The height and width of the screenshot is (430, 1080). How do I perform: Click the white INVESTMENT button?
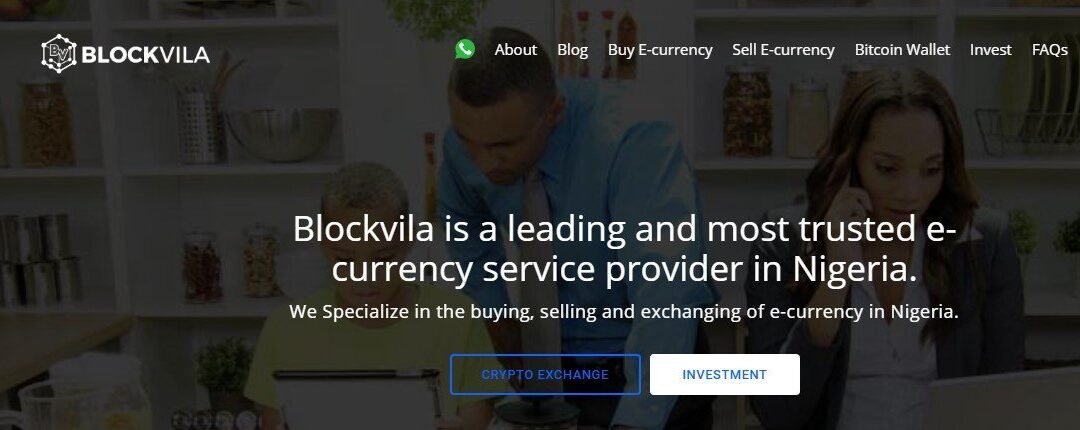725,375
